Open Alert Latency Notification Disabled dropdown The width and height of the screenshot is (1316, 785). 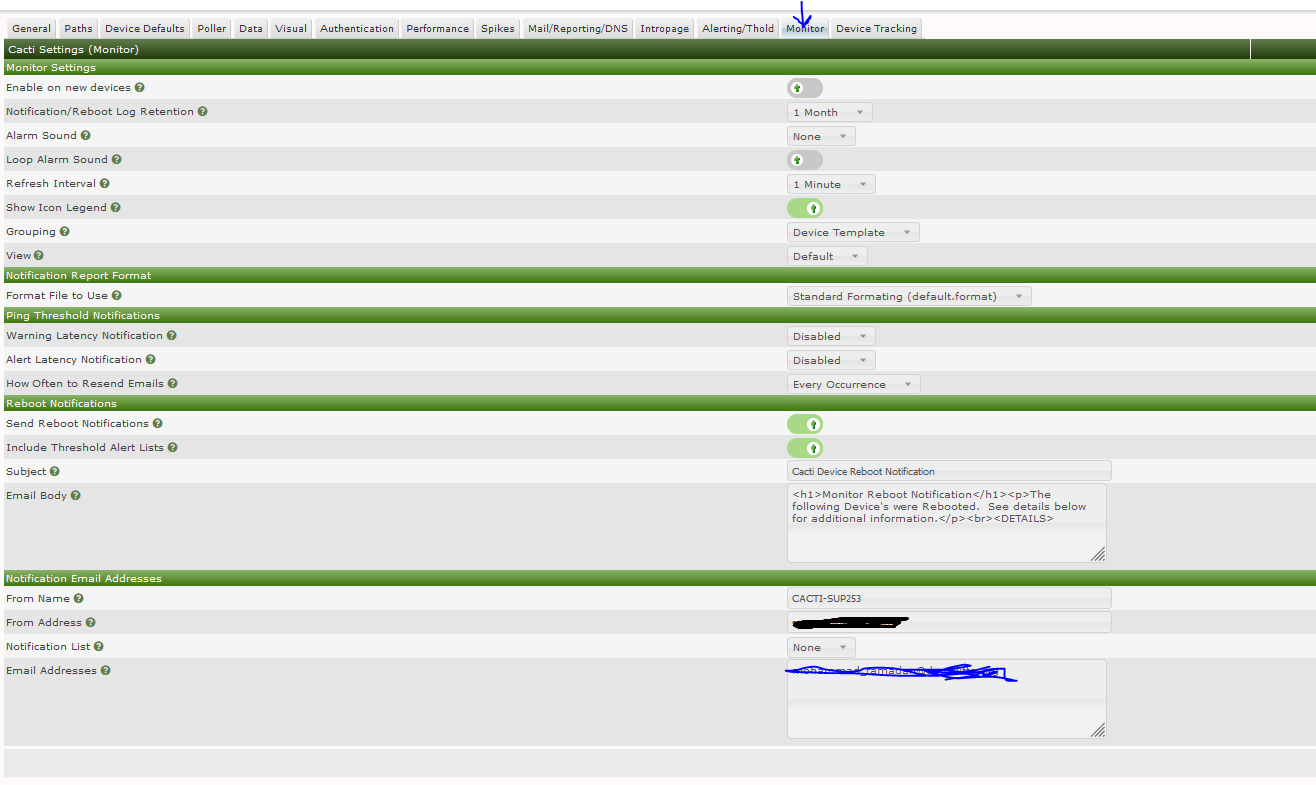(831, 360)
